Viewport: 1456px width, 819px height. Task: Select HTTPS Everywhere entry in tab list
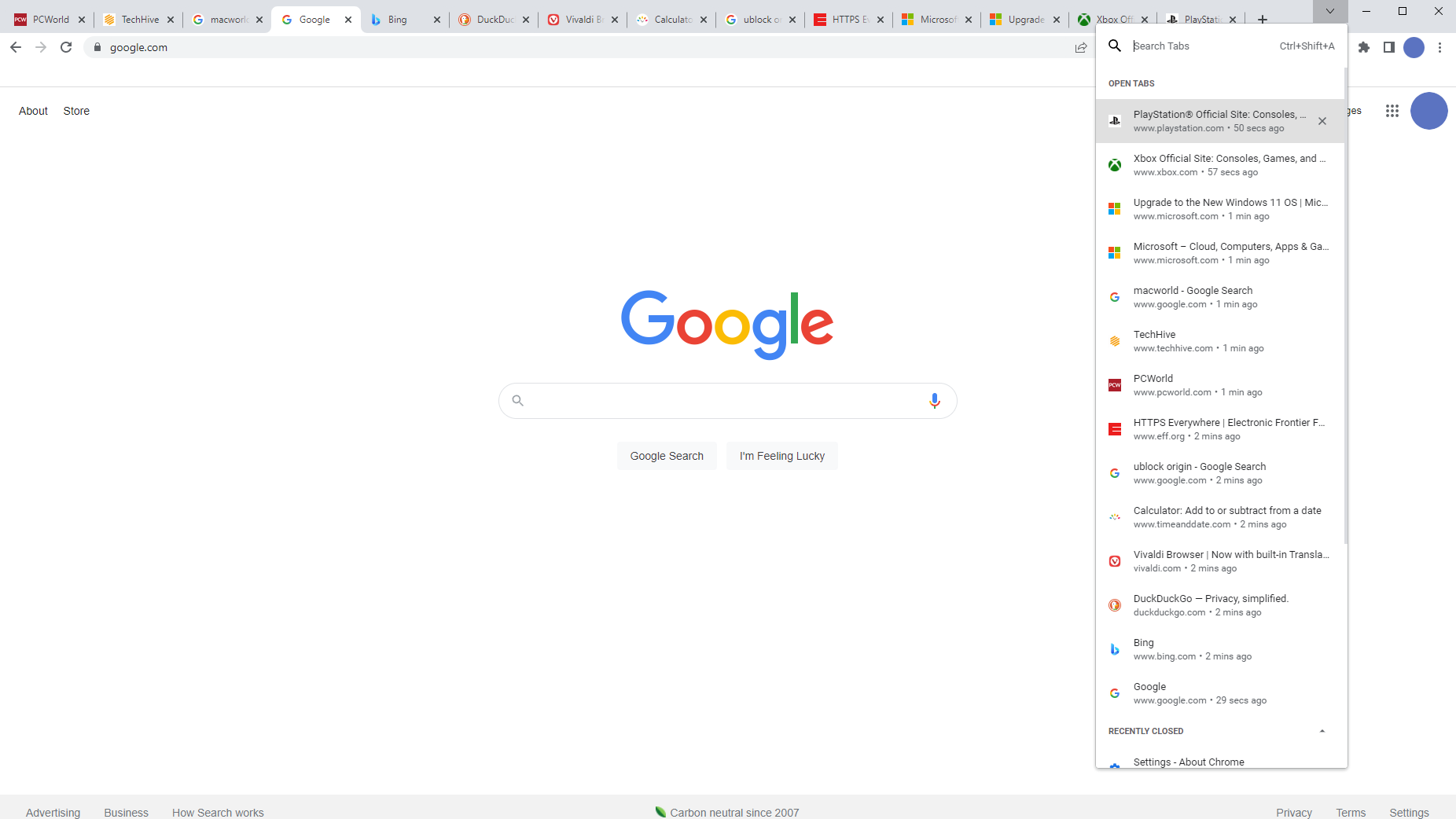click(1220, 429)
